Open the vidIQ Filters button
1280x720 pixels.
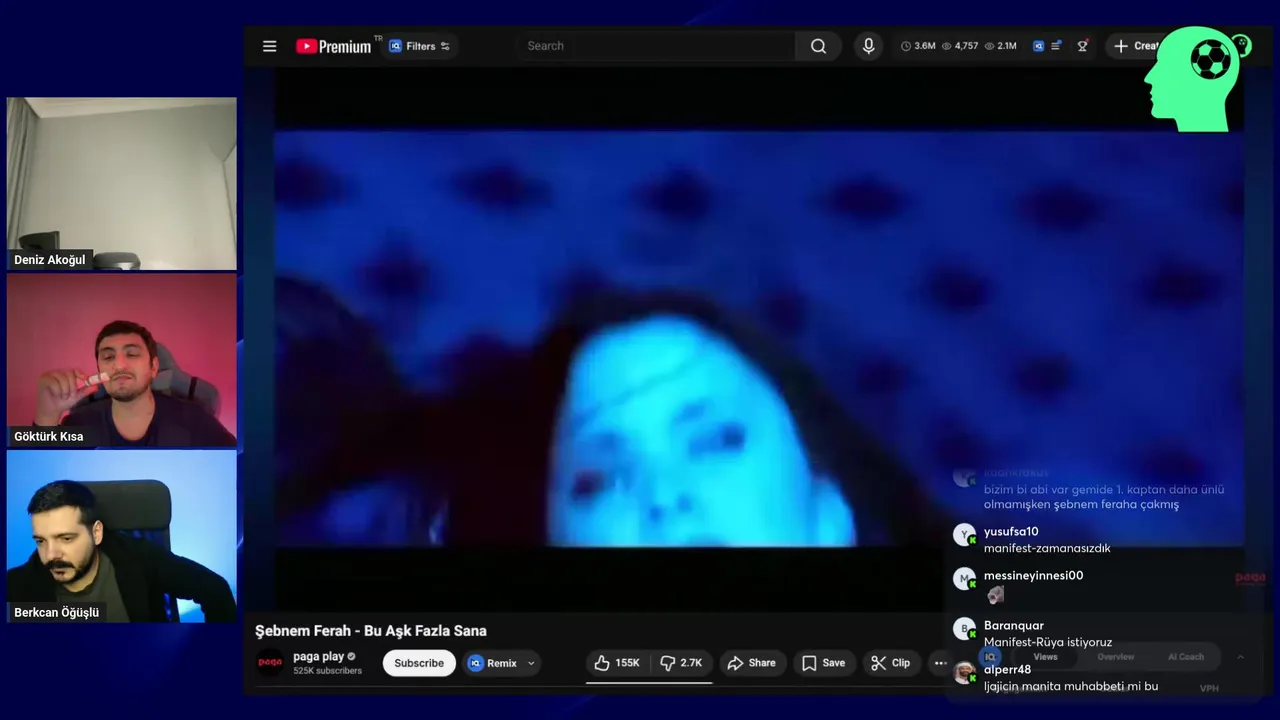(x=420, y=46)
